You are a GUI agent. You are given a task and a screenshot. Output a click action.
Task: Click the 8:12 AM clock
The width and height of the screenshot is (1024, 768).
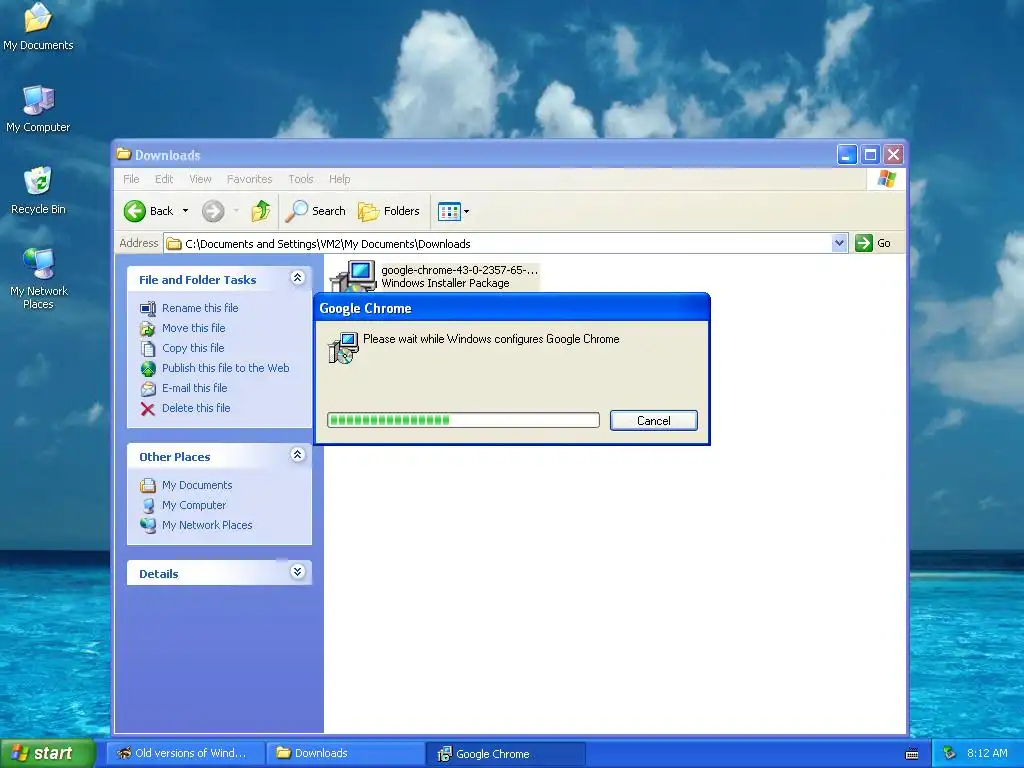tap(987, 753)
